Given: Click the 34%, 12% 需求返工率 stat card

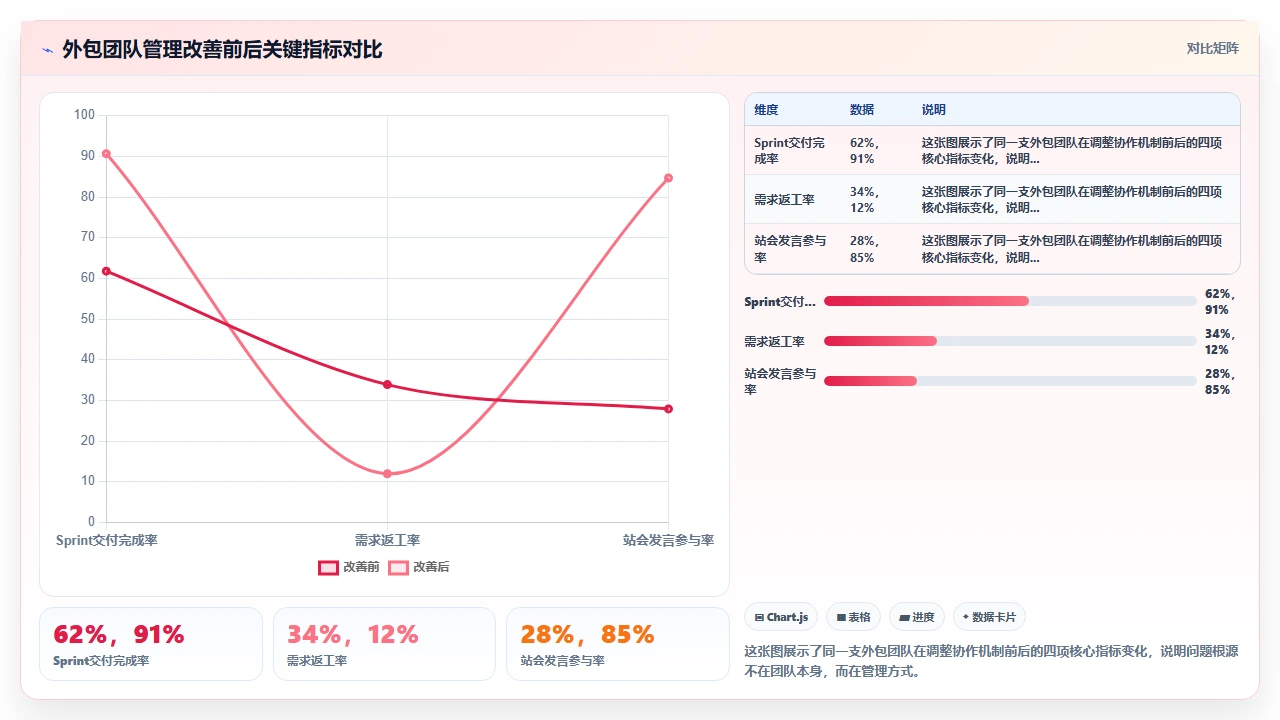Looking at the screenshot, I should (384, 644).
